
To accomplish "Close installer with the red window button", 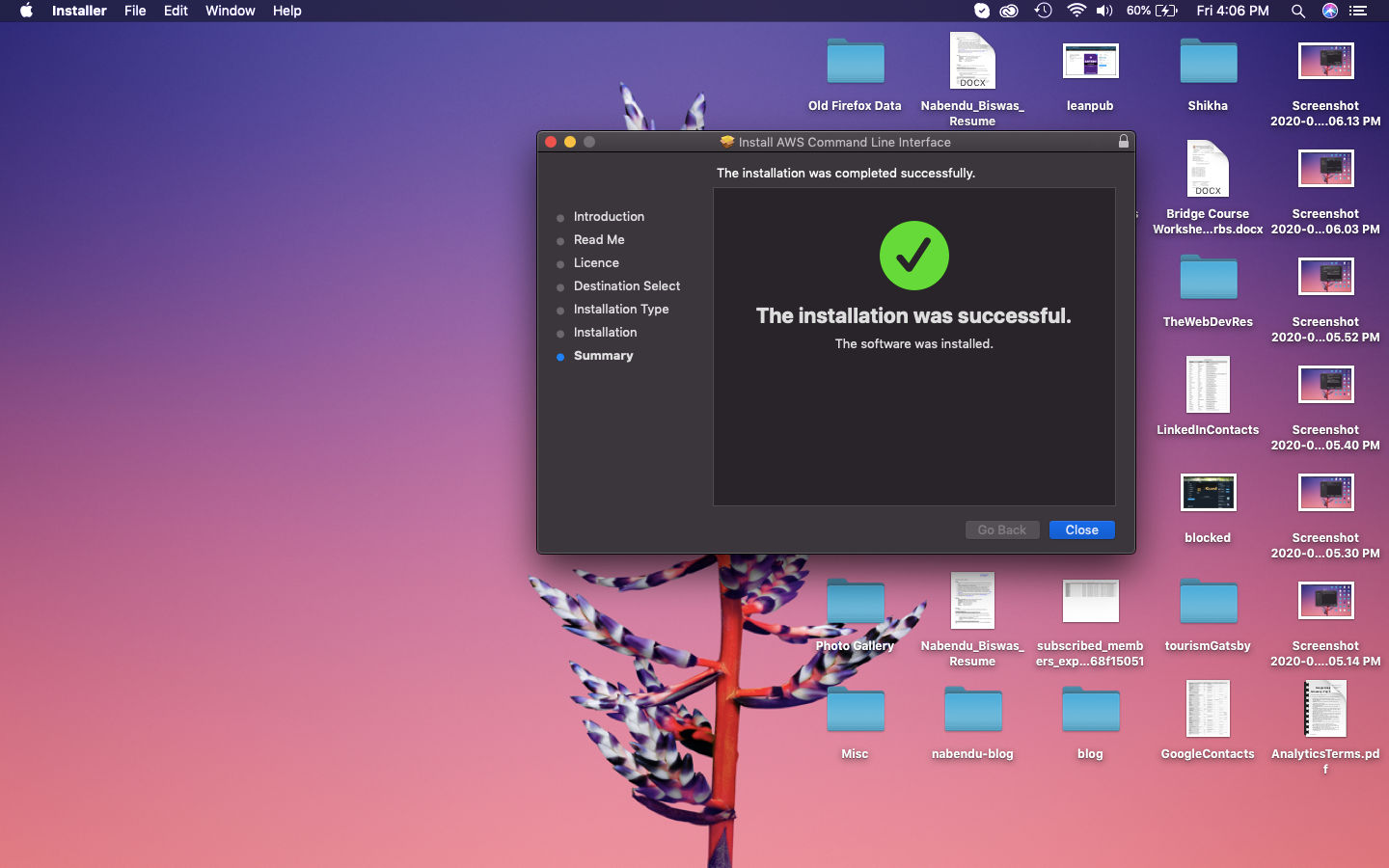I will [x=551, y=142].
